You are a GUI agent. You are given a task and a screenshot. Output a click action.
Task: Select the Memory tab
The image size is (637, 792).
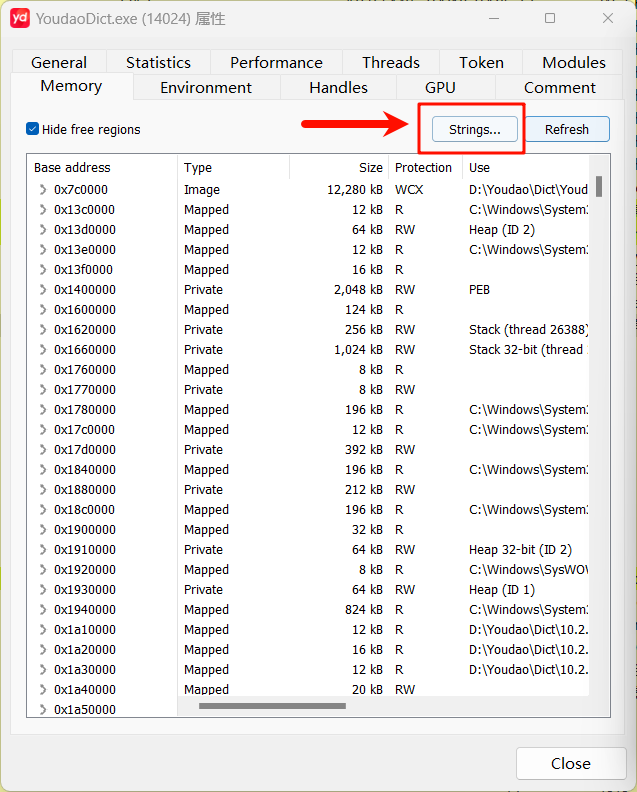coord(71,86)
